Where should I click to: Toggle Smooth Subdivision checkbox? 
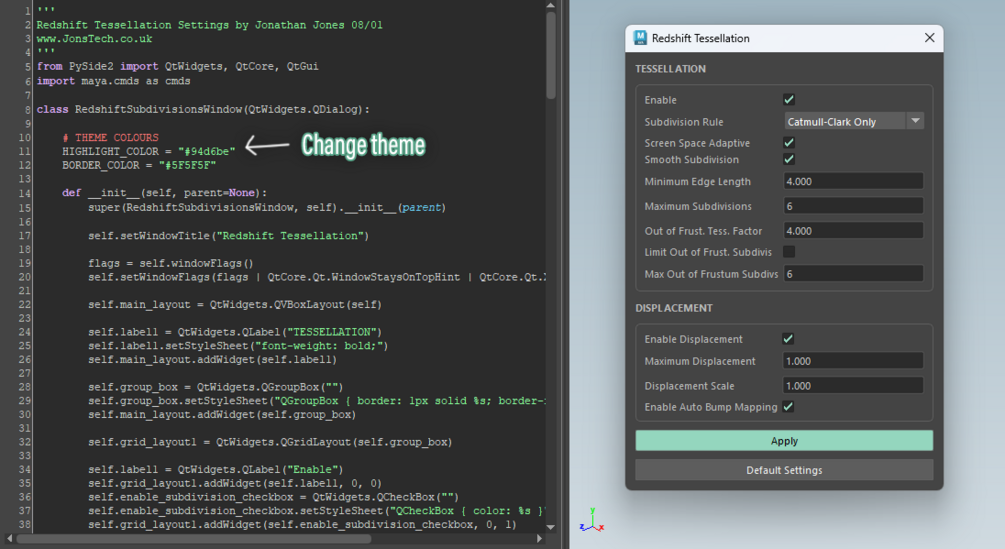coord(789,159)
